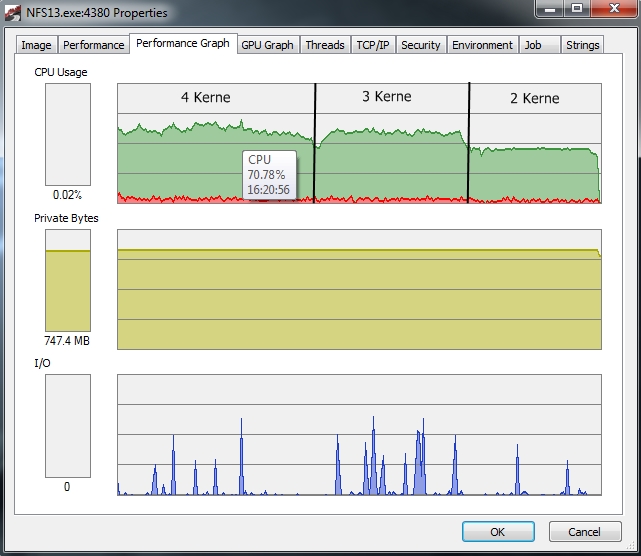Close the Properties window
641x556 pixels.
[x=614, y=8]
